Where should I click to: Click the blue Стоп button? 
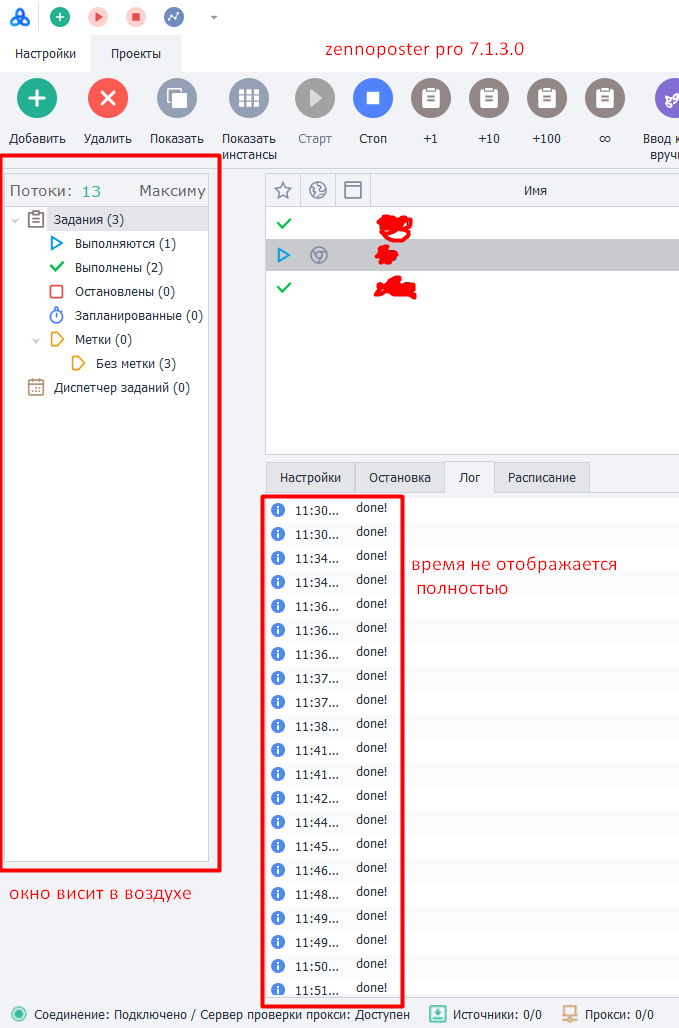point(373,98)
